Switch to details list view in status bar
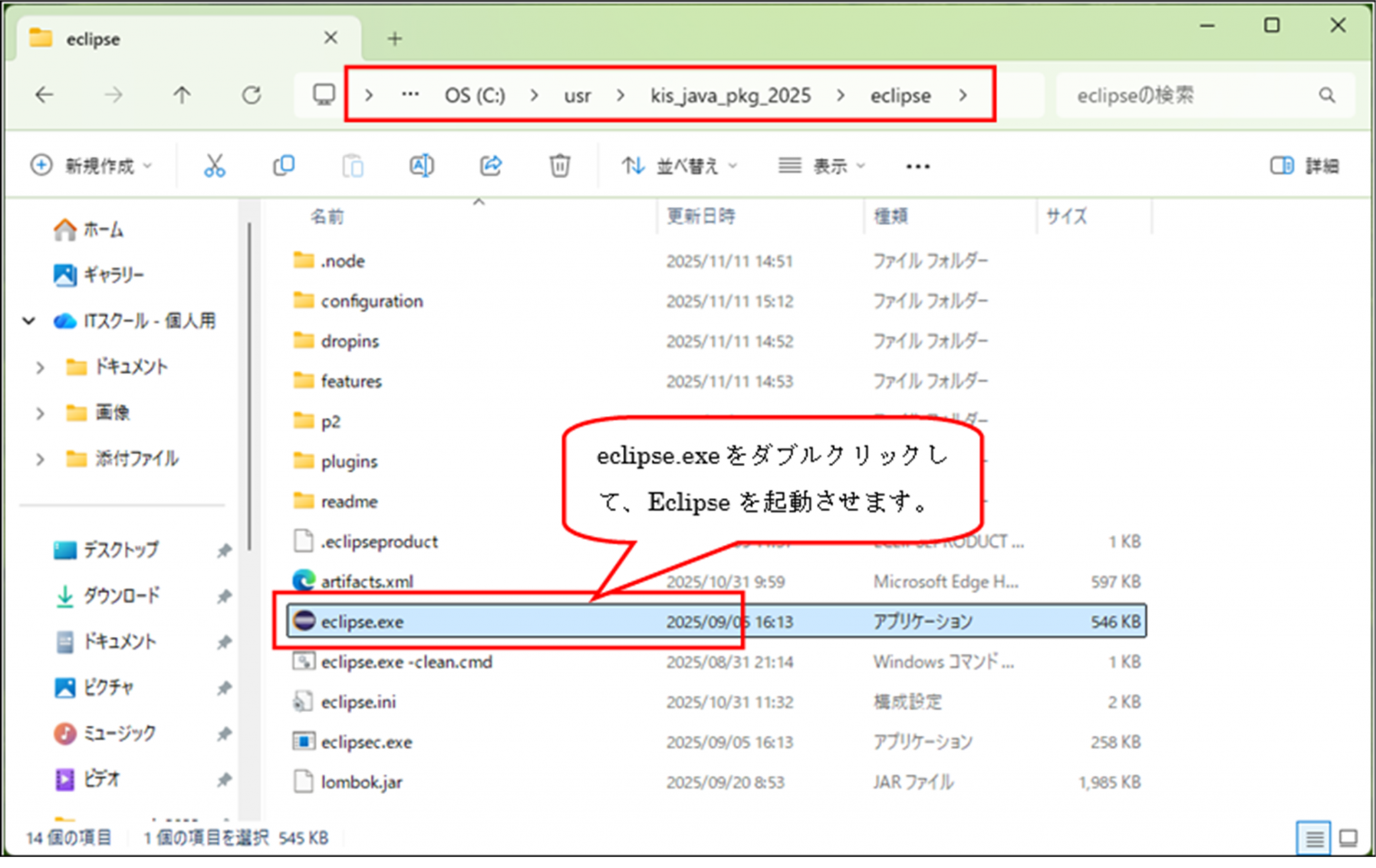The width and height of the screenshot is (1376, 868). point(1314,838)
